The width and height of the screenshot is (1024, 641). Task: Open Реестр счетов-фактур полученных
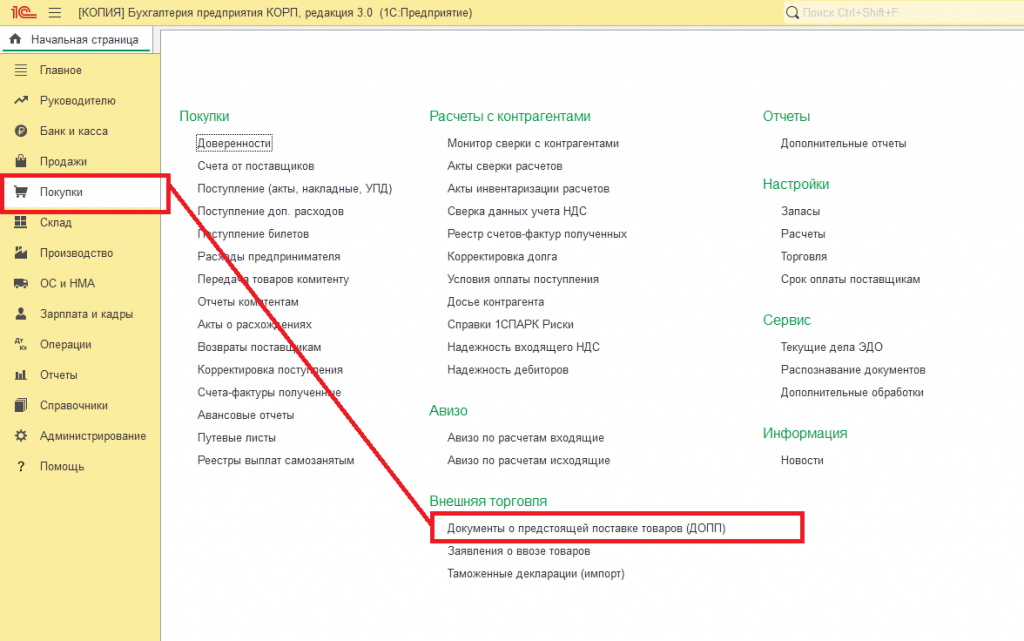click(x=537, y=234)
